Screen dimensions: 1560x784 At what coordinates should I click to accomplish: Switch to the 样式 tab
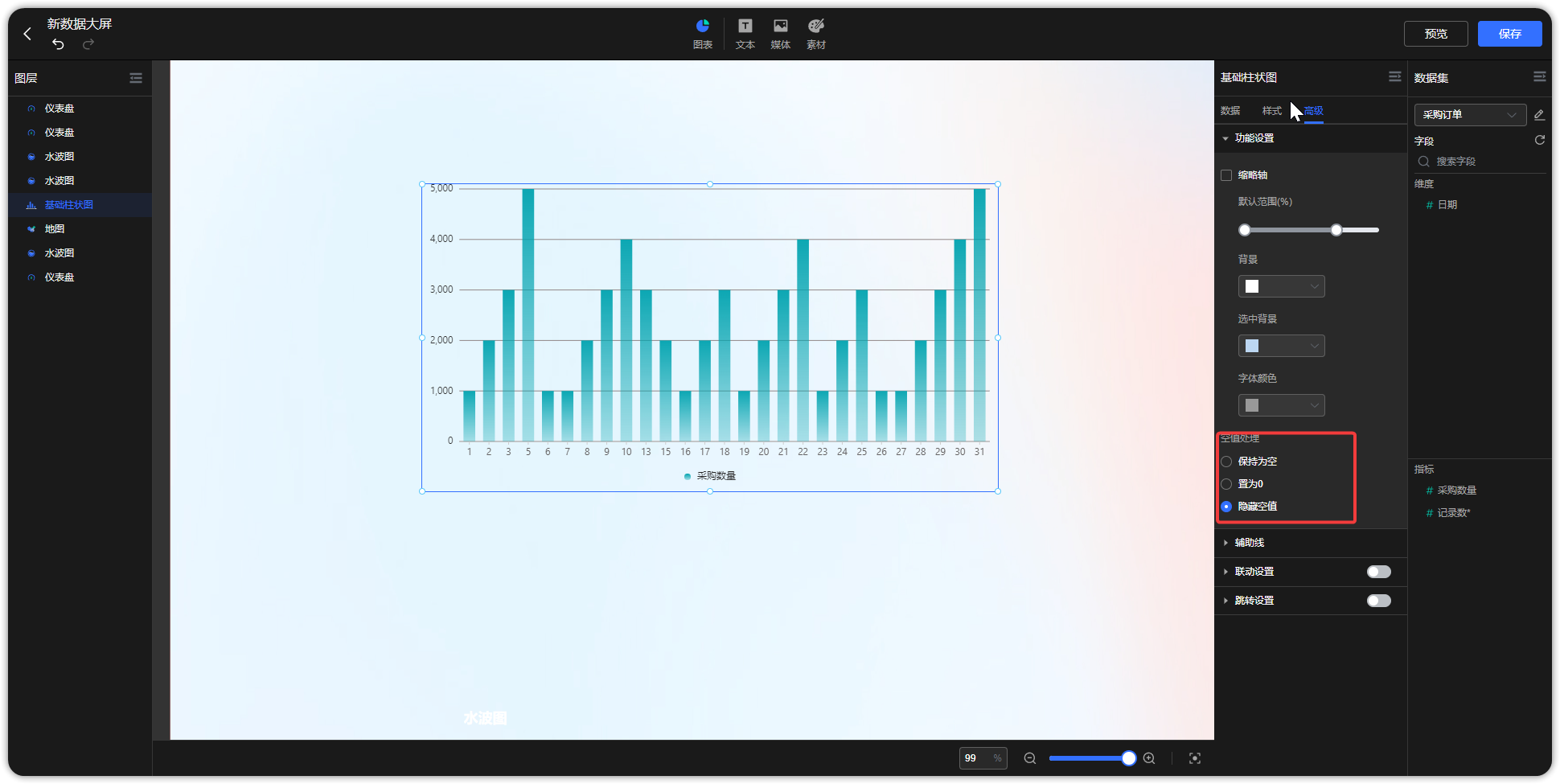point(1272,111)
